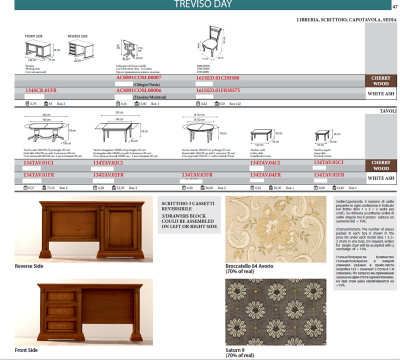This screenshot has height=360, width=400.
Task: Click the TREVISO DAY page title
Action: click(203, 4)
